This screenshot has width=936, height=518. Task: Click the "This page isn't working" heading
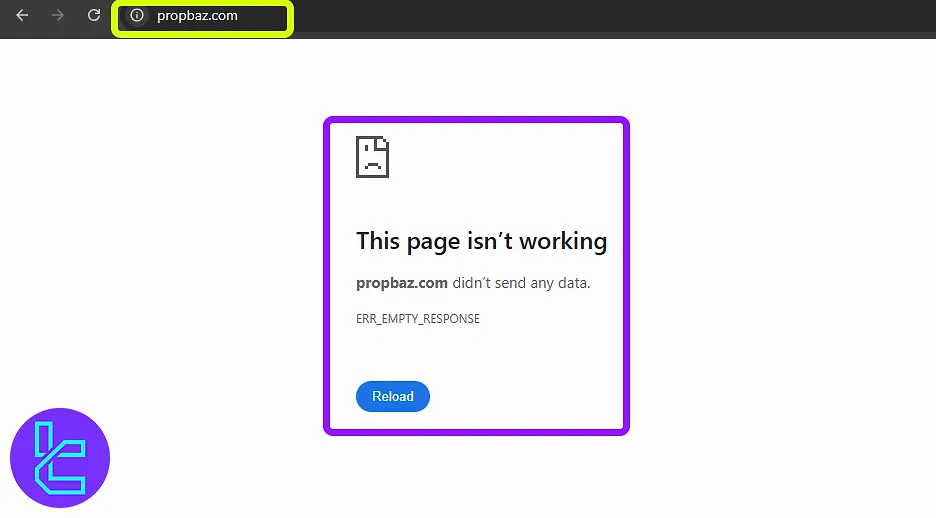pos(481,241)
